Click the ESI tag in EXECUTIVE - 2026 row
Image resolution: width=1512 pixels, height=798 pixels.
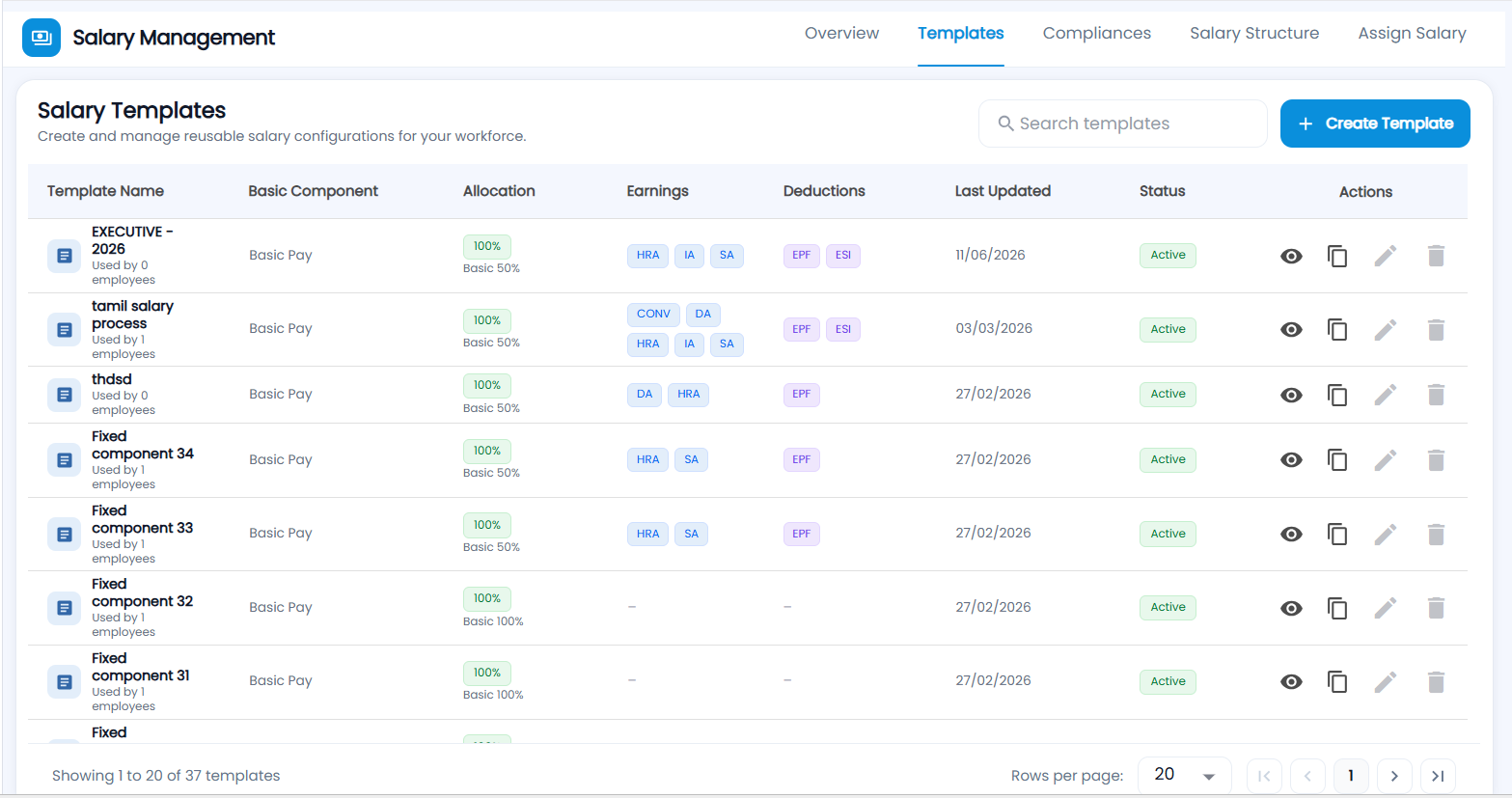coord(843,256)
